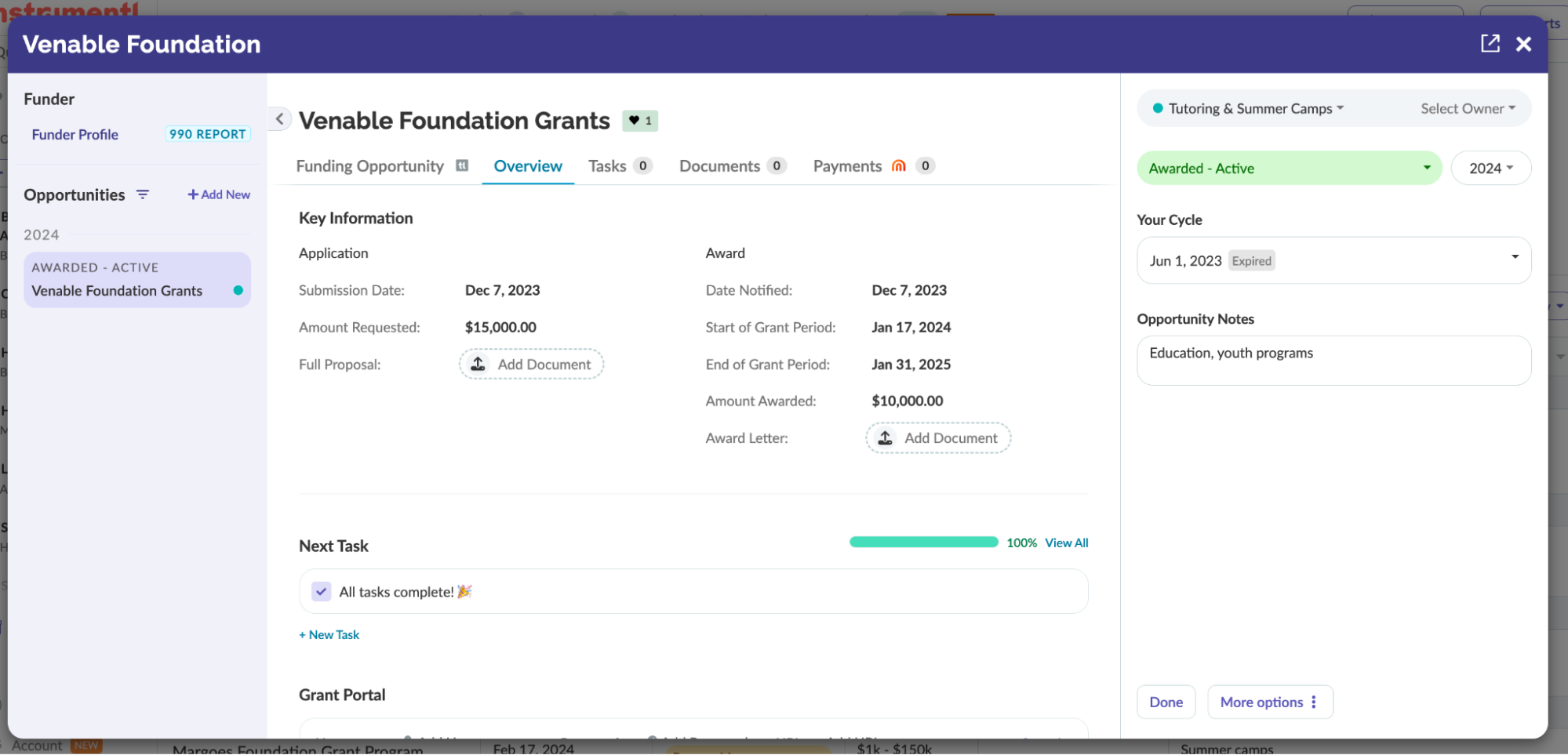Click the 100% task progress bar

[x=923, y=542]
